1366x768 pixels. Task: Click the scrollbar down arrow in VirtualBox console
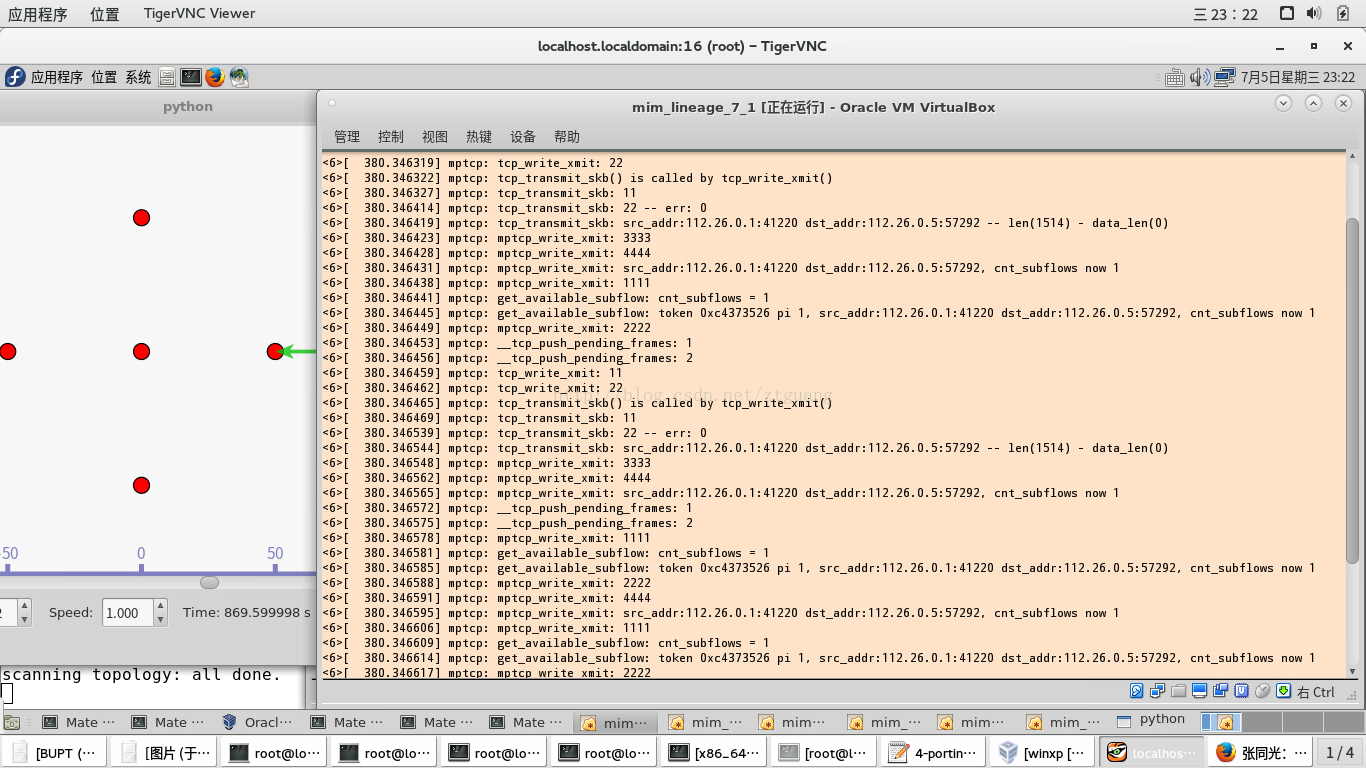click(x=1352, y=670)
